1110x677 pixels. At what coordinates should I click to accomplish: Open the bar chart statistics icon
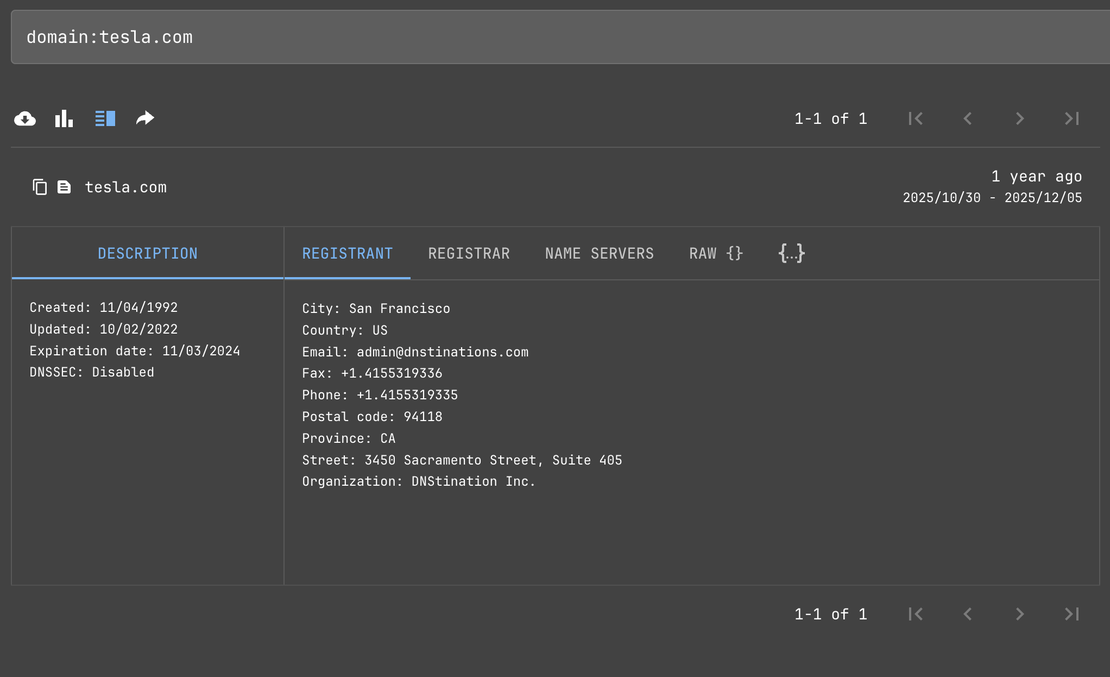[x=64, y=119]
